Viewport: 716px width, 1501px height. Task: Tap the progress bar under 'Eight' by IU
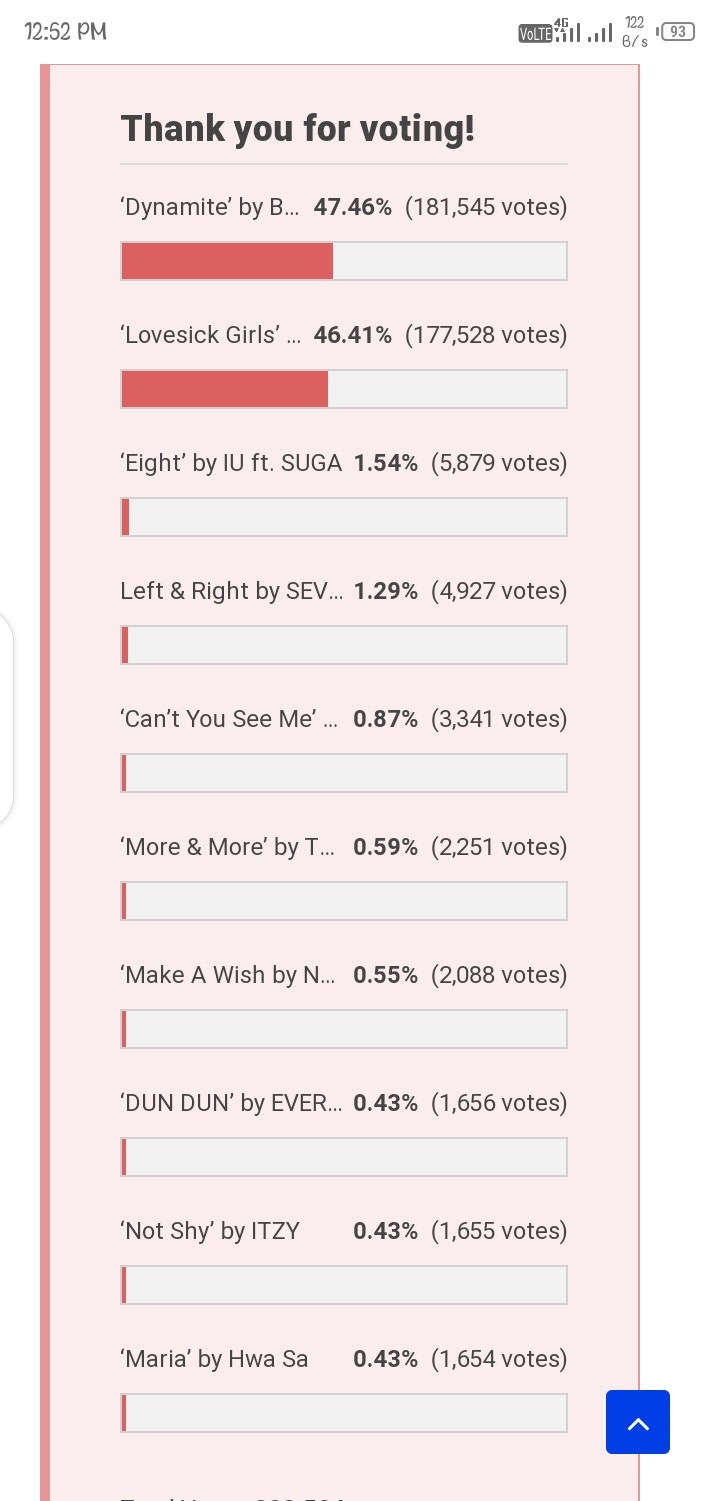coord(343,517)
